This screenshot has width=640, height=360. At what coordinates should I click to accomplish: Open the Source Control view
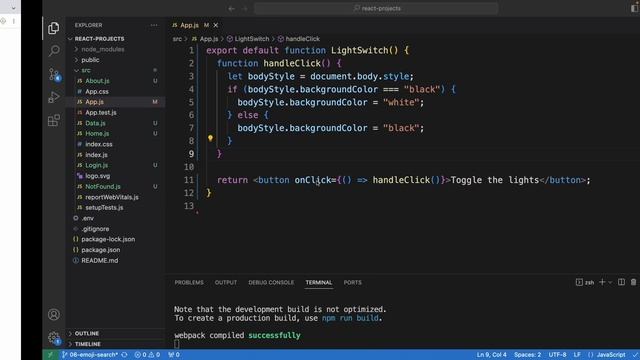[x=54, y=74]
